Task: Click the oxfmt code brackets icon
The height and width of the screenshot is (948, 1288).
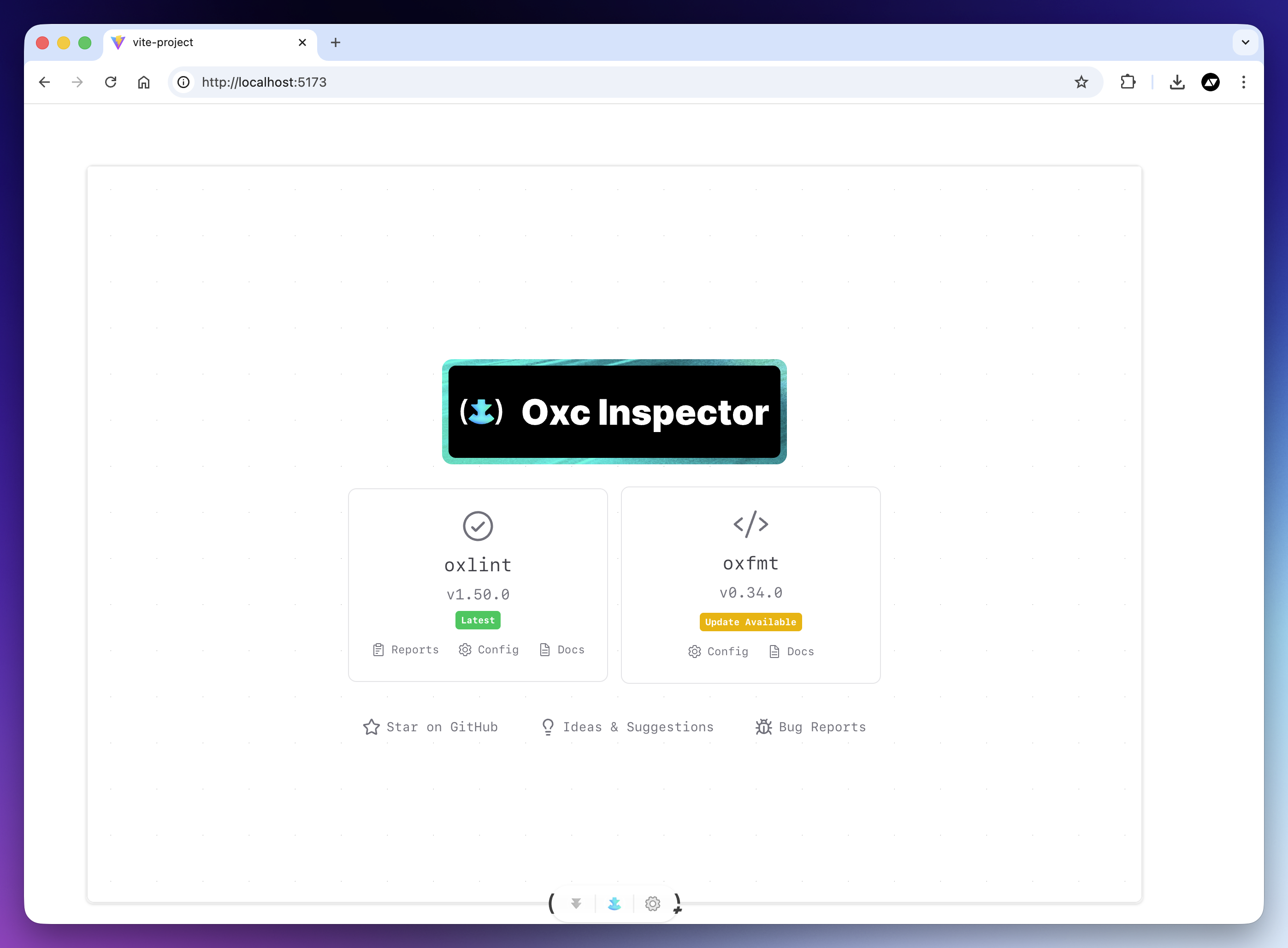Action: [750, 524]
